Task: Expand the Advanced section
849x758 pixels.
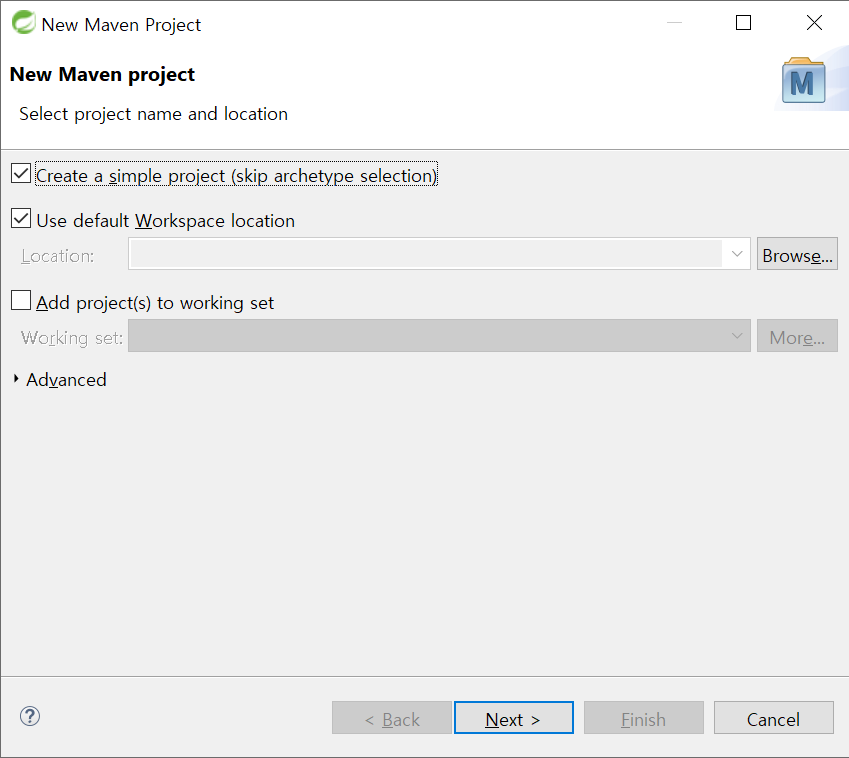Action: [16, 379]
